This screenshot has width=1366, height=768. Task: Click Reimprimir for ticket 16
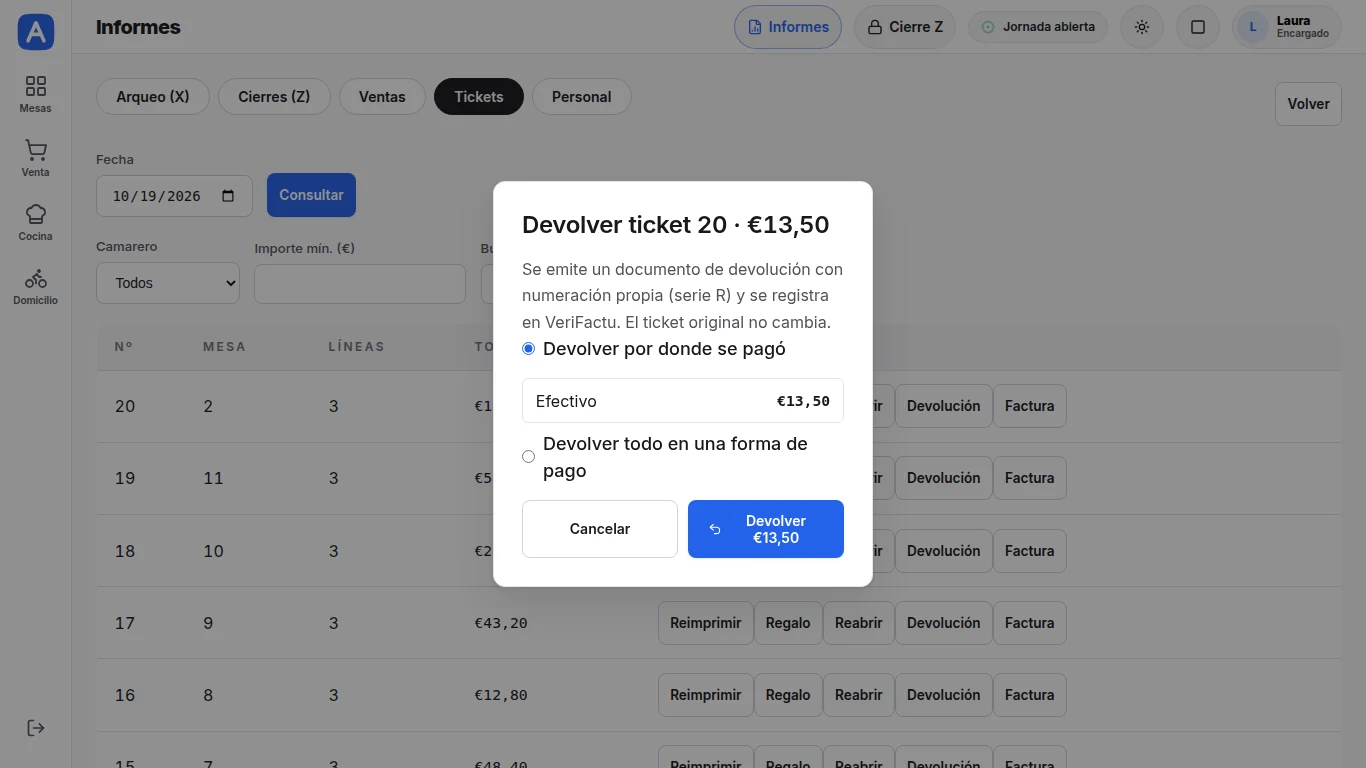click(706, 695)
